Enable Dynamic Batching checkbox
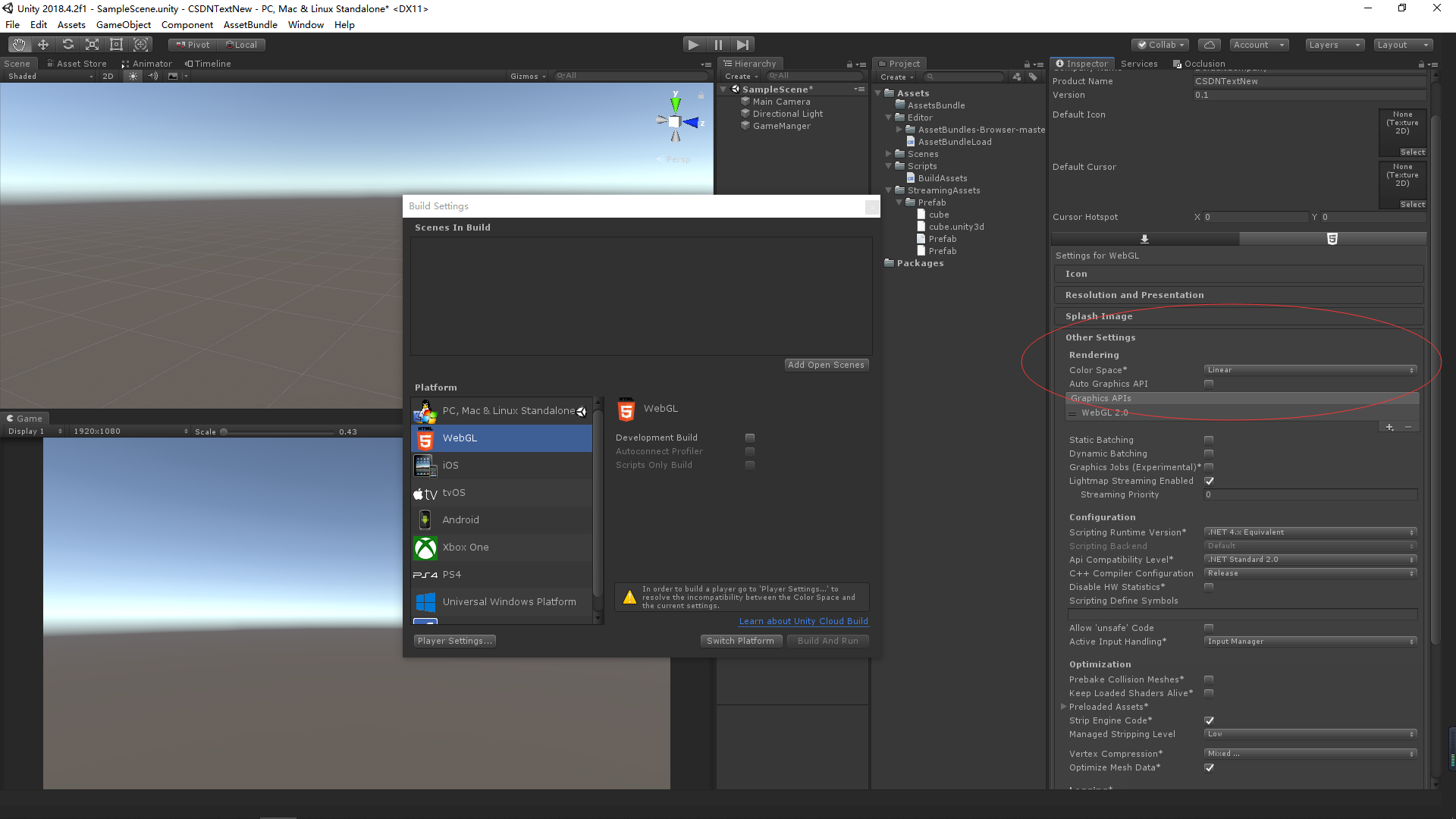The width and height of the screenshot is (1456, 819). pos(1209,453)
